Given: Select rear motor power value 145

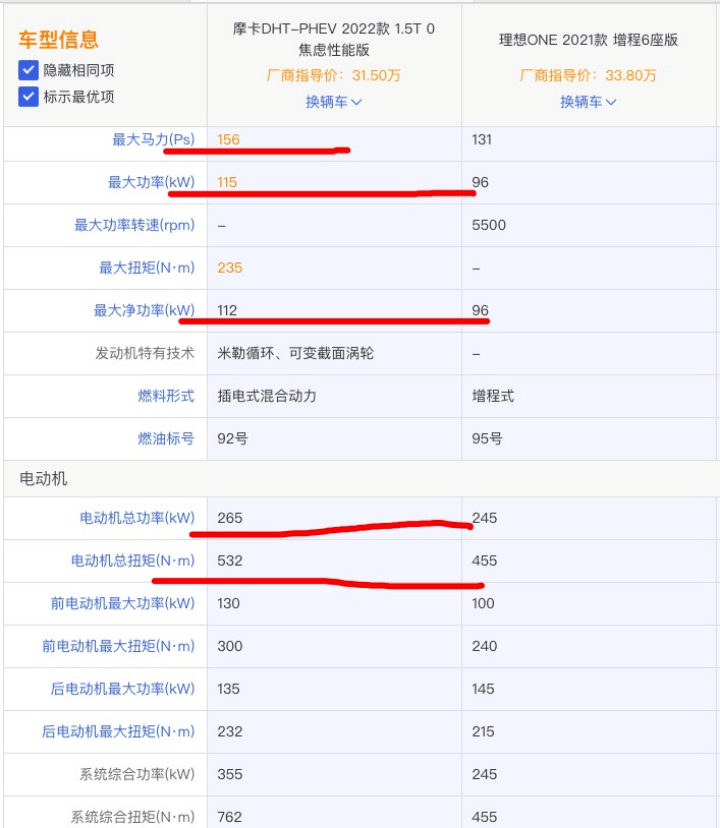Looking at the screenshot, I should (483, 689).
